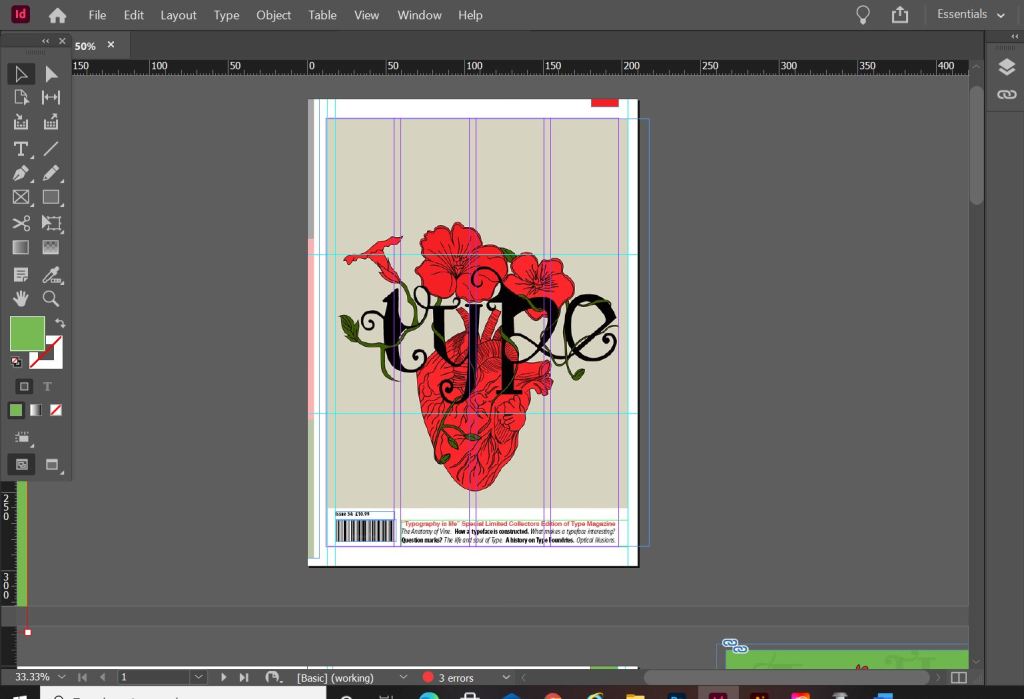
Task: Click the green fill color swatch
Action: coord(27,333)
